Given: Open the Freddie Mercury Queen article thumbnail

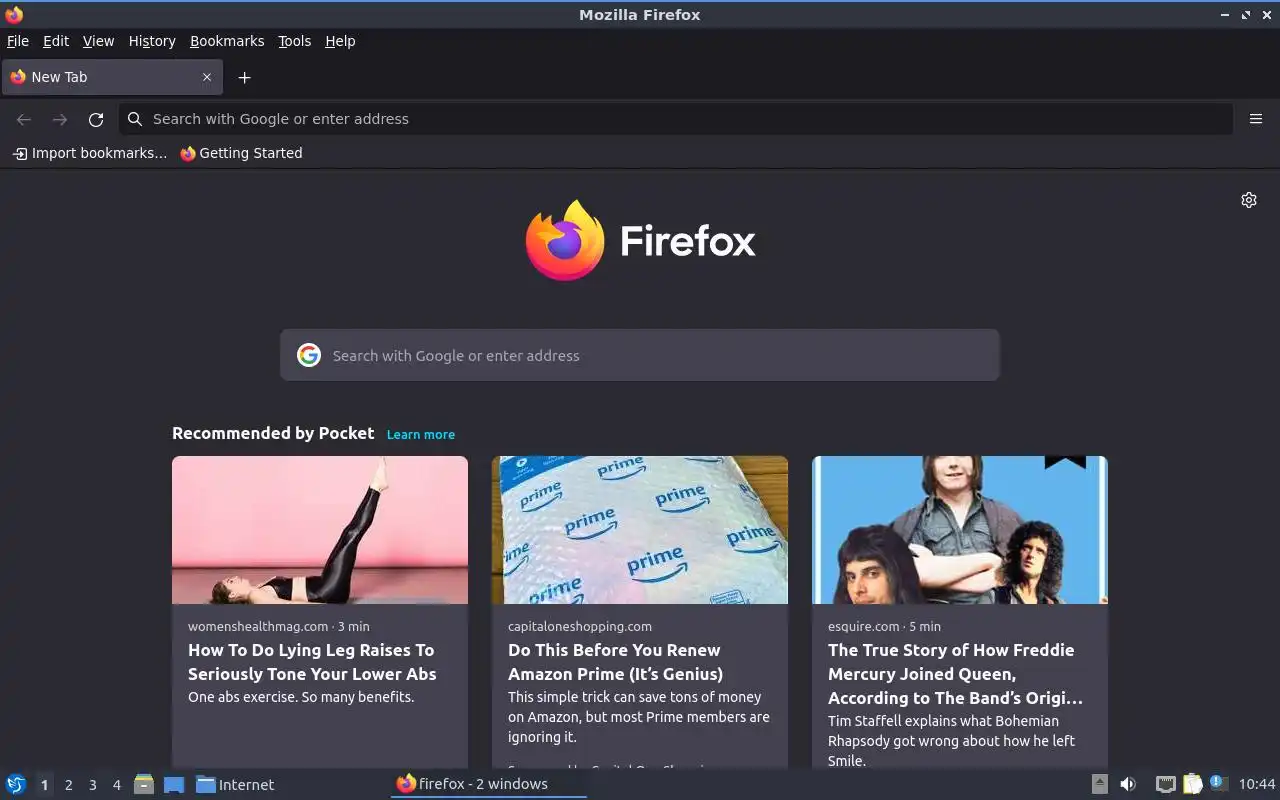Looking at the screenshot, I should pos(960,530).
